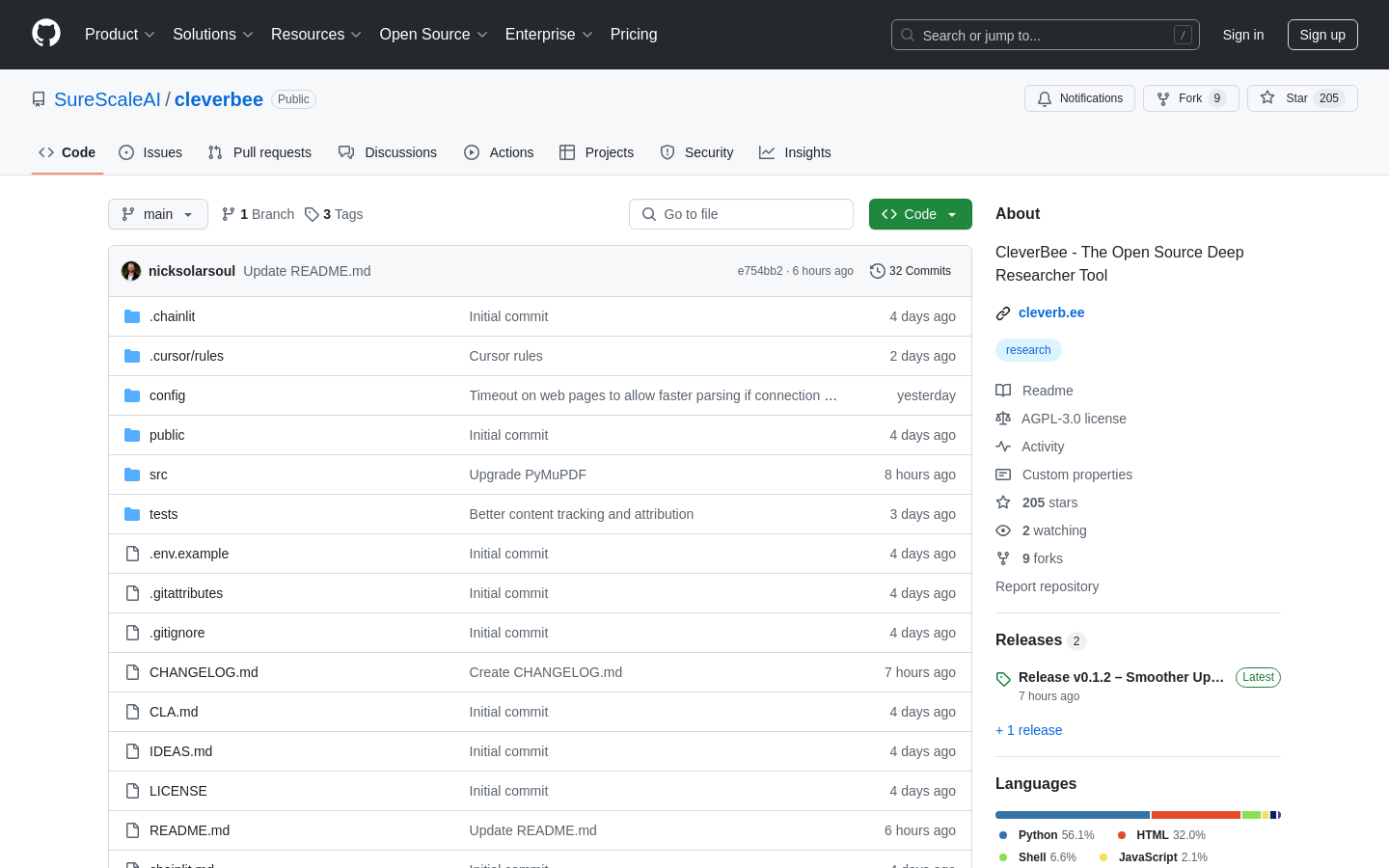This screenshot has width=1389, height=868.
Task: Switch to the Discussions tab
Action: click(x=388, y=152)
